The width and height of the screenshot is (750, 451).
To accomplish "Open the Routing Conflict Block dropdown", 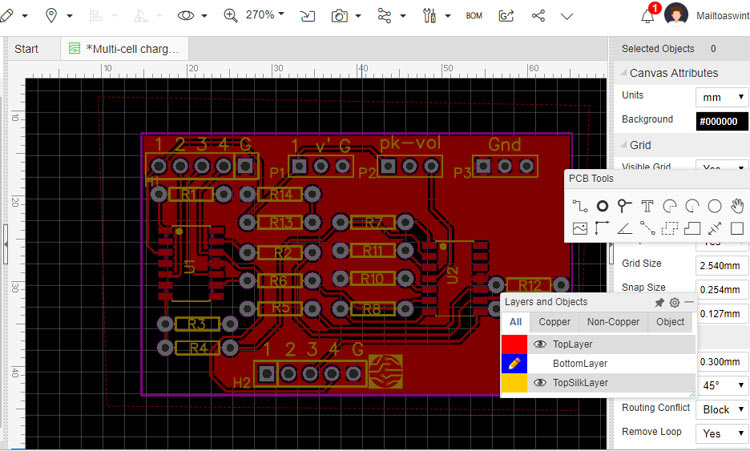I will 722,409.
